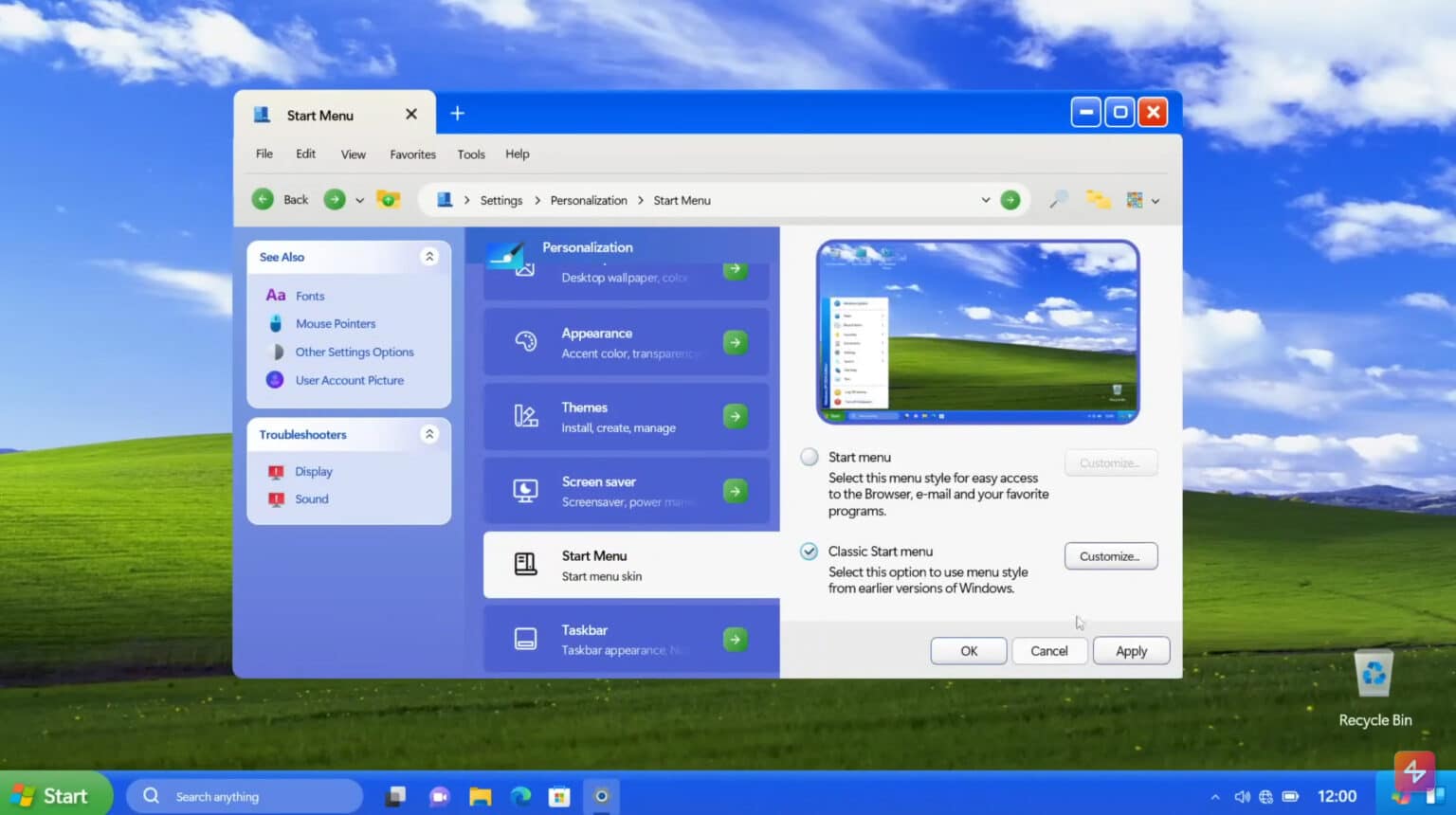Open Microsoft Edge from the taskbar
The height and width of the screenshot is (815, 1456).
click(519, 796)
